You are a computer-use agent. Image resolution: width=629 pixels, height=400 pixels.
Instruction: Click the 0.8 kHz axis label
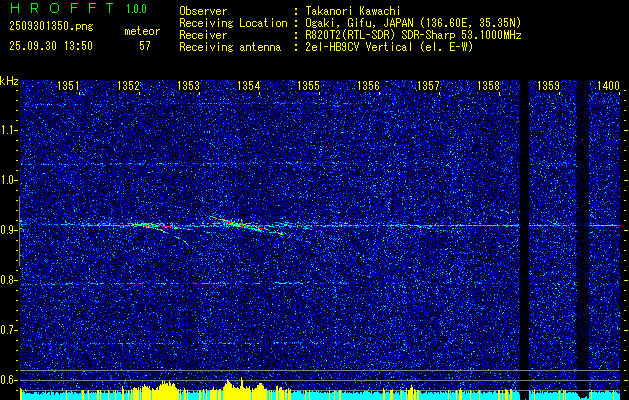coord(8,280)
